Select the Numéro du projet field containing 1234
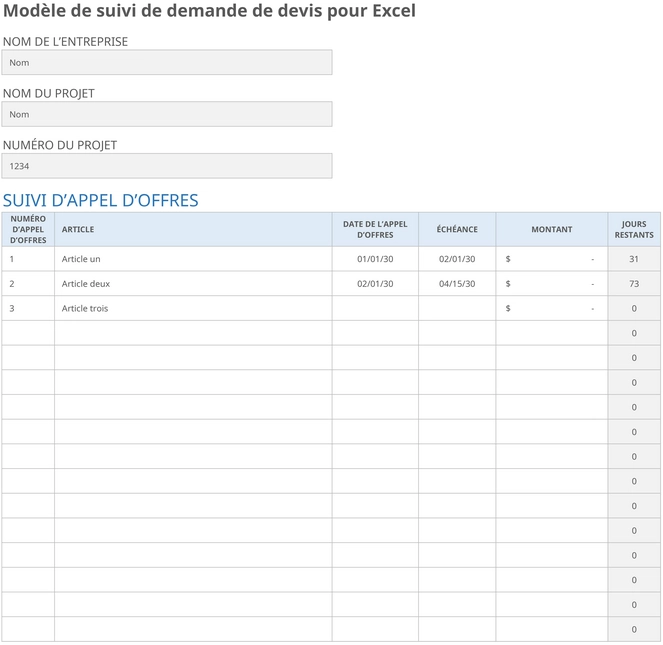The width and height of the screenshot is (663, 645). [167, 166]
